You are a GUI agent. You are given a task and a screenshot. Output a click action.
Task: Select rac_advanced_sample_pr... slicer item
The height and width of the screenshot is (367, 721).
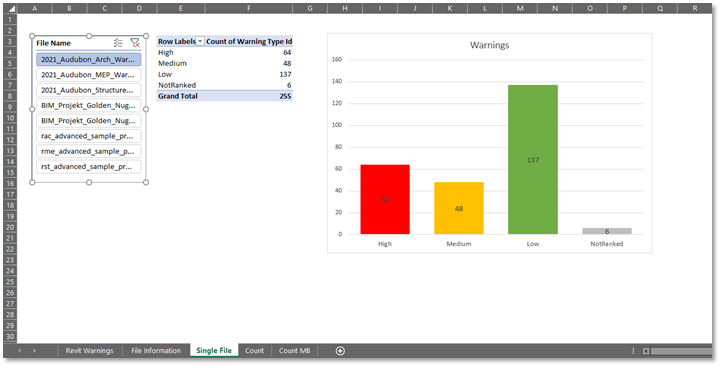(x=89, y=136)
